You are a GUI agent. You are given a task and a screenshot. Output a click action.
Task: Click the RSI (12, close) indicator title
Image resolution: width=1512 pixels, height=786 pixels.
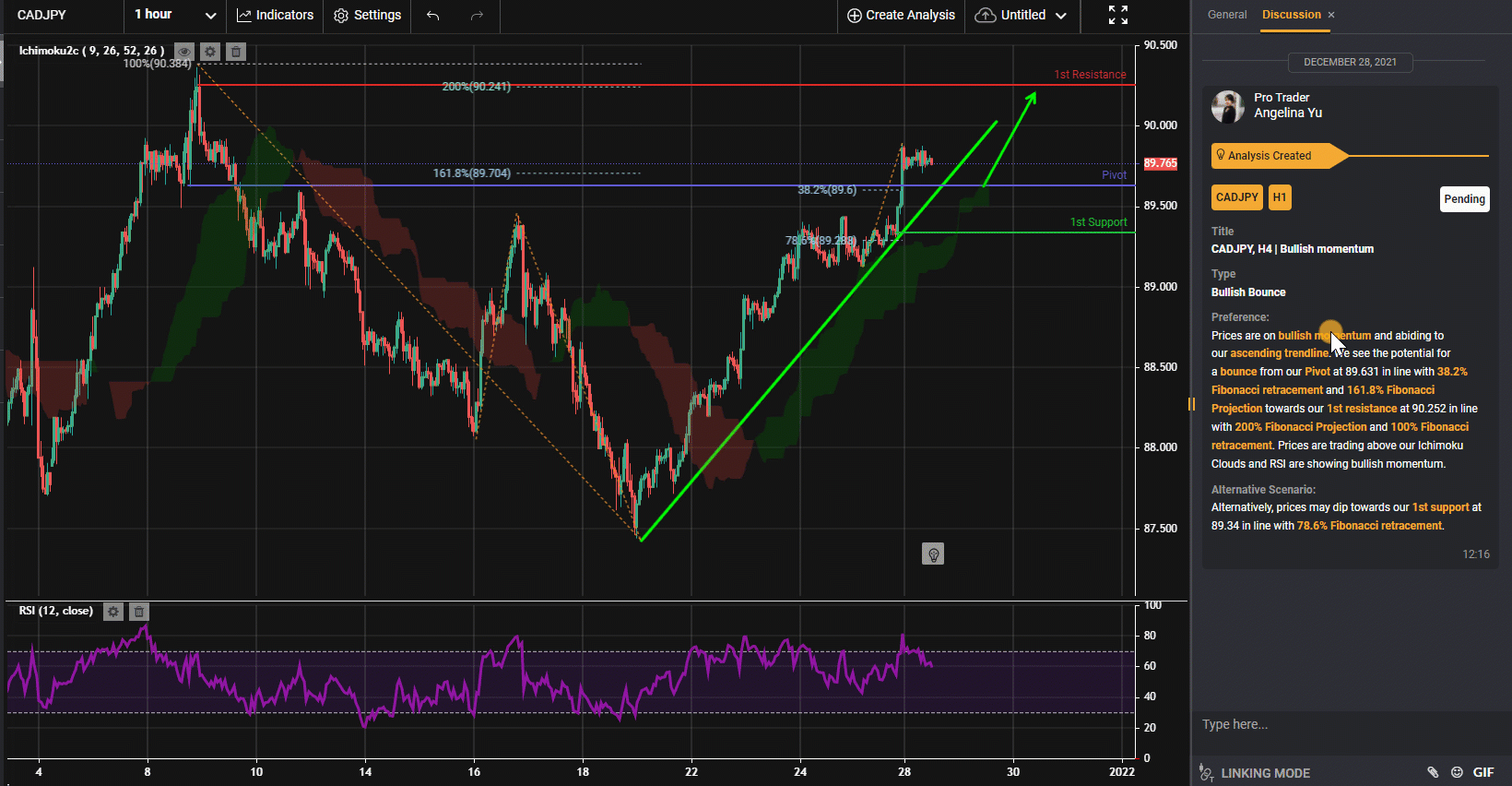click(x=56, y=611)
